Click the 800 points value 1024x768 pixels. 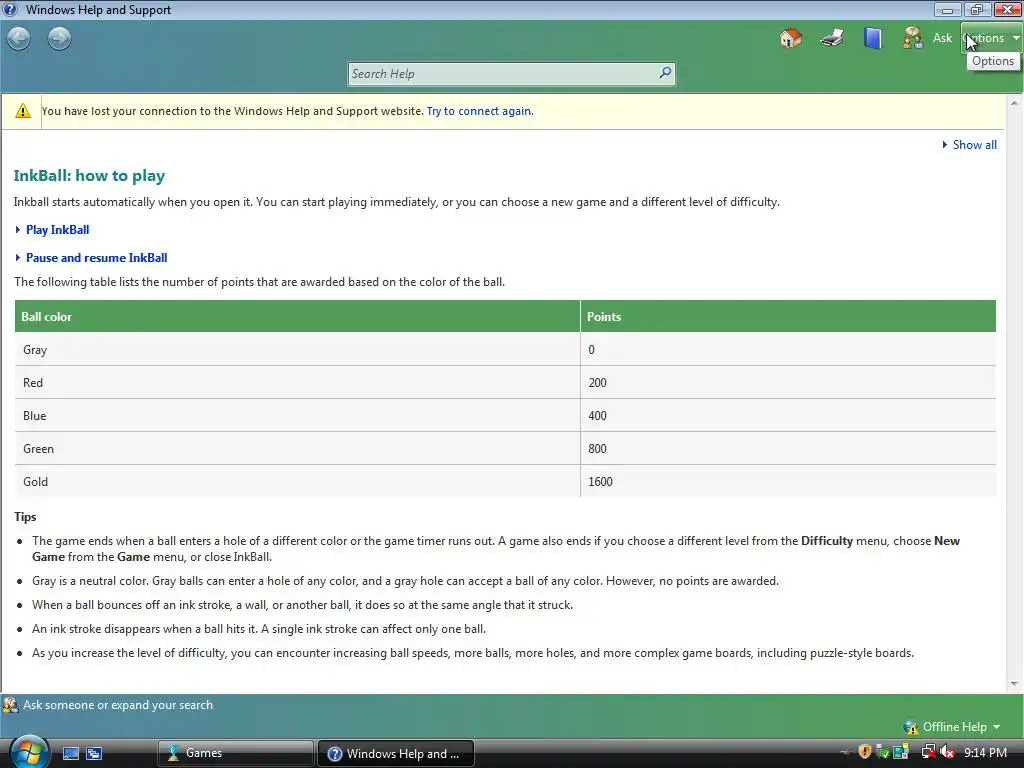coord(597,449)
